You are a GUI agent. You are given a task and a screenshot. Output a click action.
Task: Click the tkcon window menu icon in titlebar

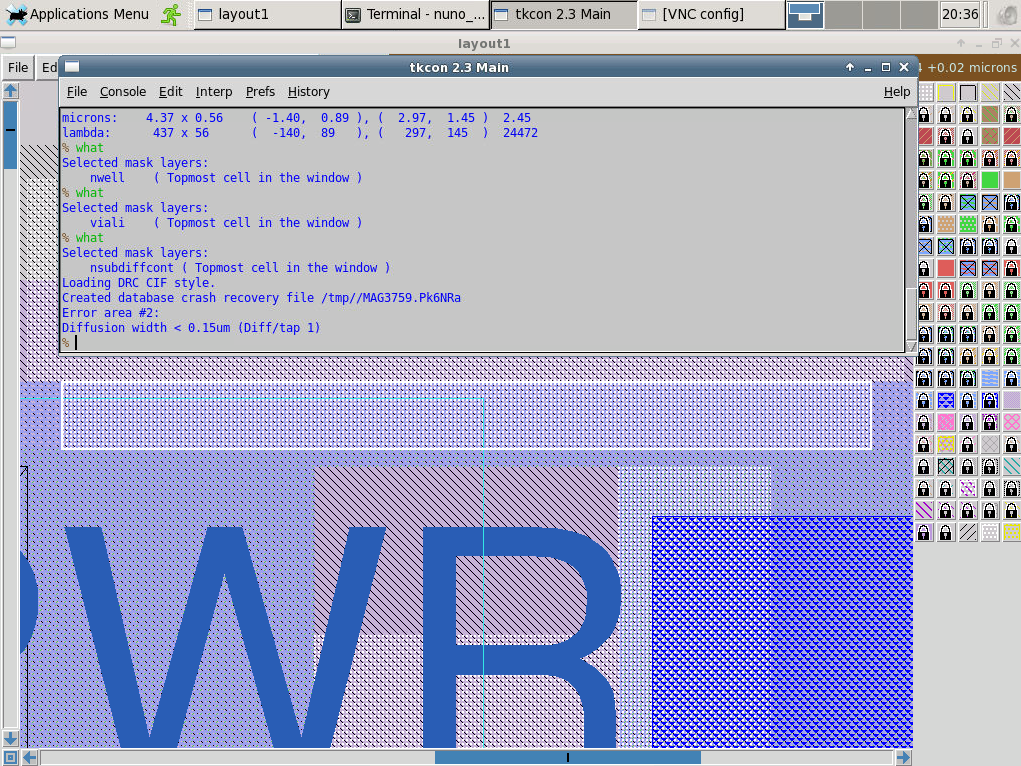pyautogui.click(x=72, y=66)
